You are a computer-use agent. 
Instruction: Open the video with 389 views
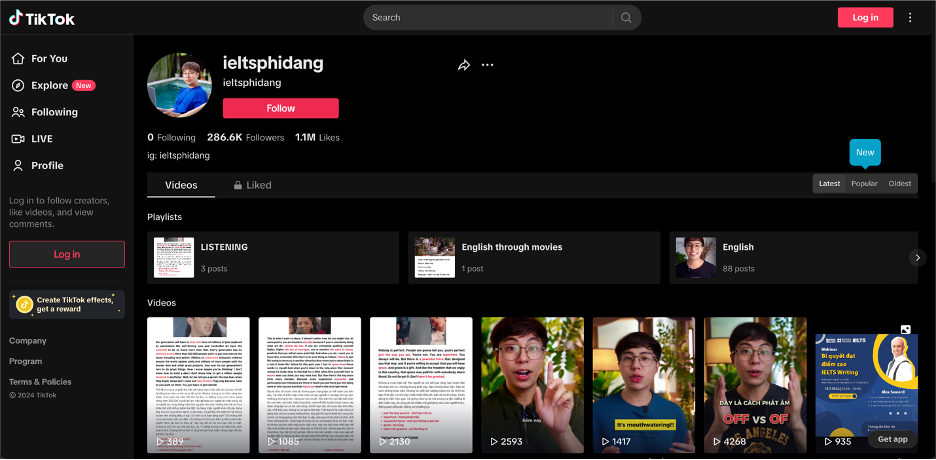coord(198,385)
